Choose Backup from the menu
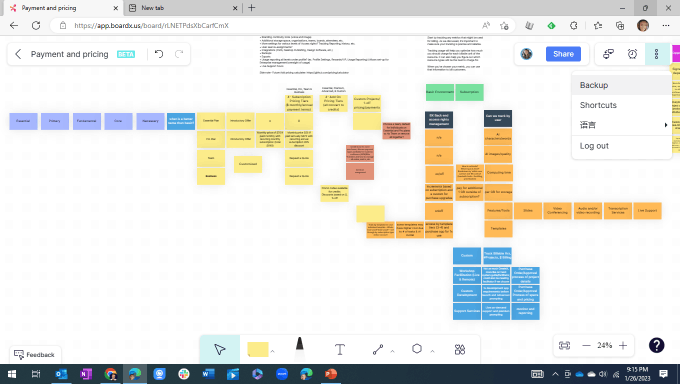Screen dimensions: 680x384 [x=621, y=85]
